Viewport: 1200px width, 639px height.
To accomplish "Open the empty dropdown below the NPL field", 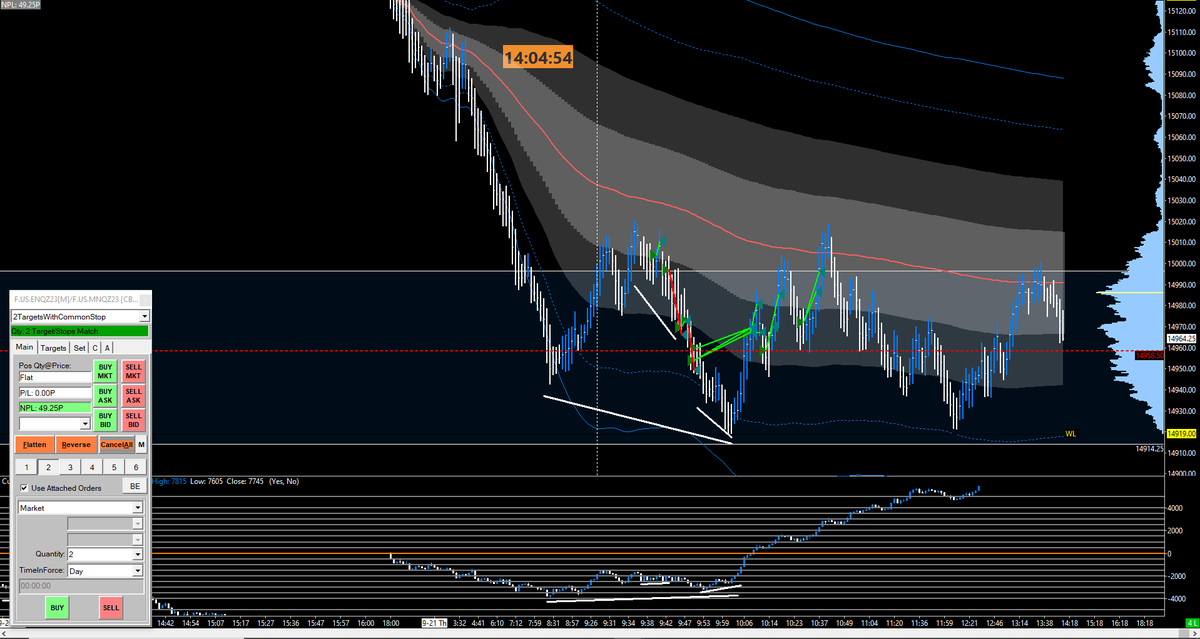I will tap(55, 423).
